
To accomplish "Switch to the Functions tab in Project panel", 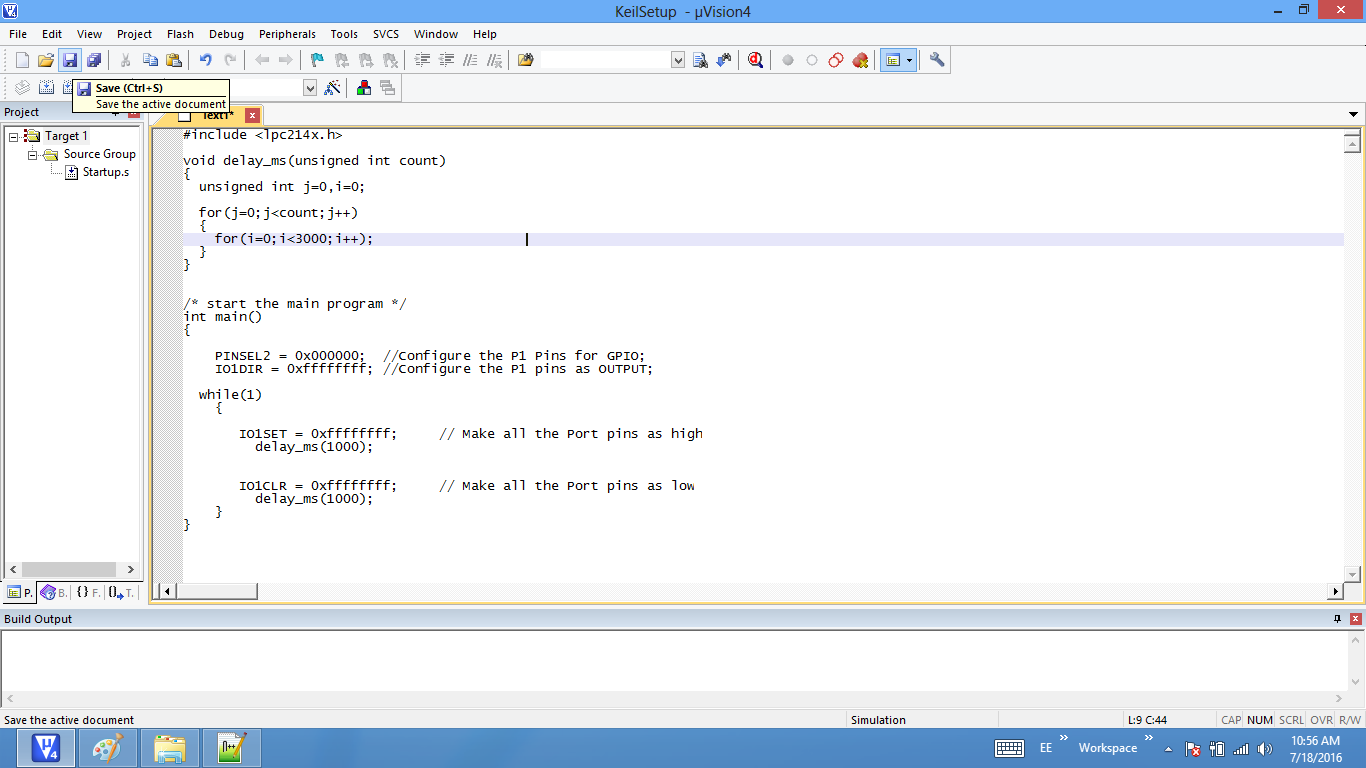I will [88, 593].
